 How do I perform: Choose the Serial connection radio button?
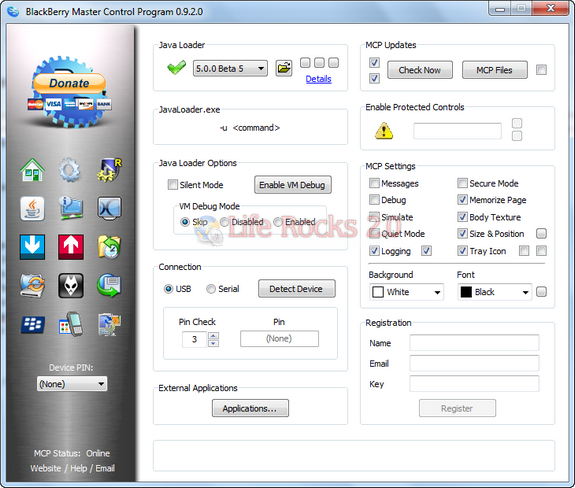coord(211,289)
